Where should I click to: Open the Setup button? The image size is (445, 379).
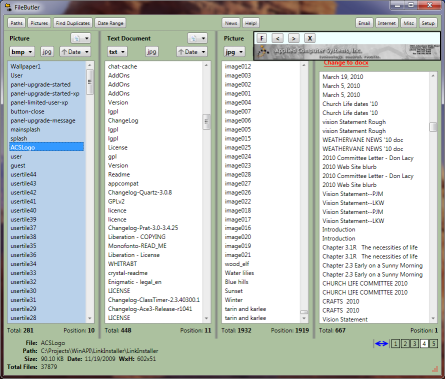coord(428,23)
